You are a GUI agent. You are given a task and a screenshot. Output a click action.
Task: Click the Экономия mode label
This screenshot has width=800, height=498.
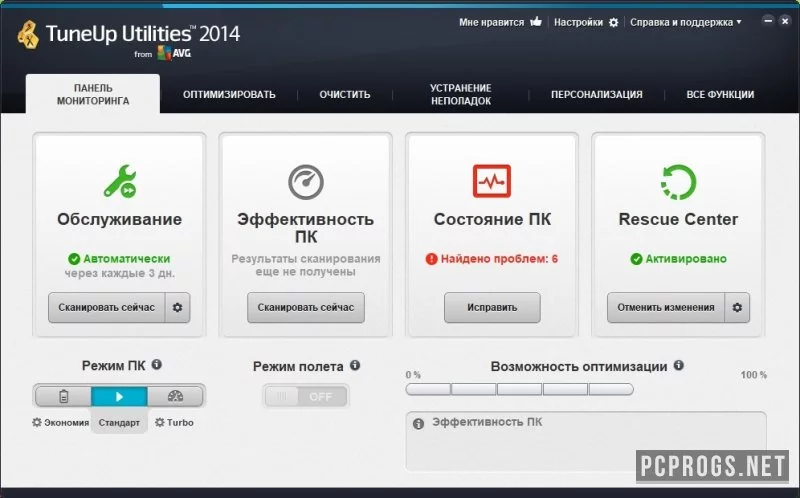click(66, 422)
